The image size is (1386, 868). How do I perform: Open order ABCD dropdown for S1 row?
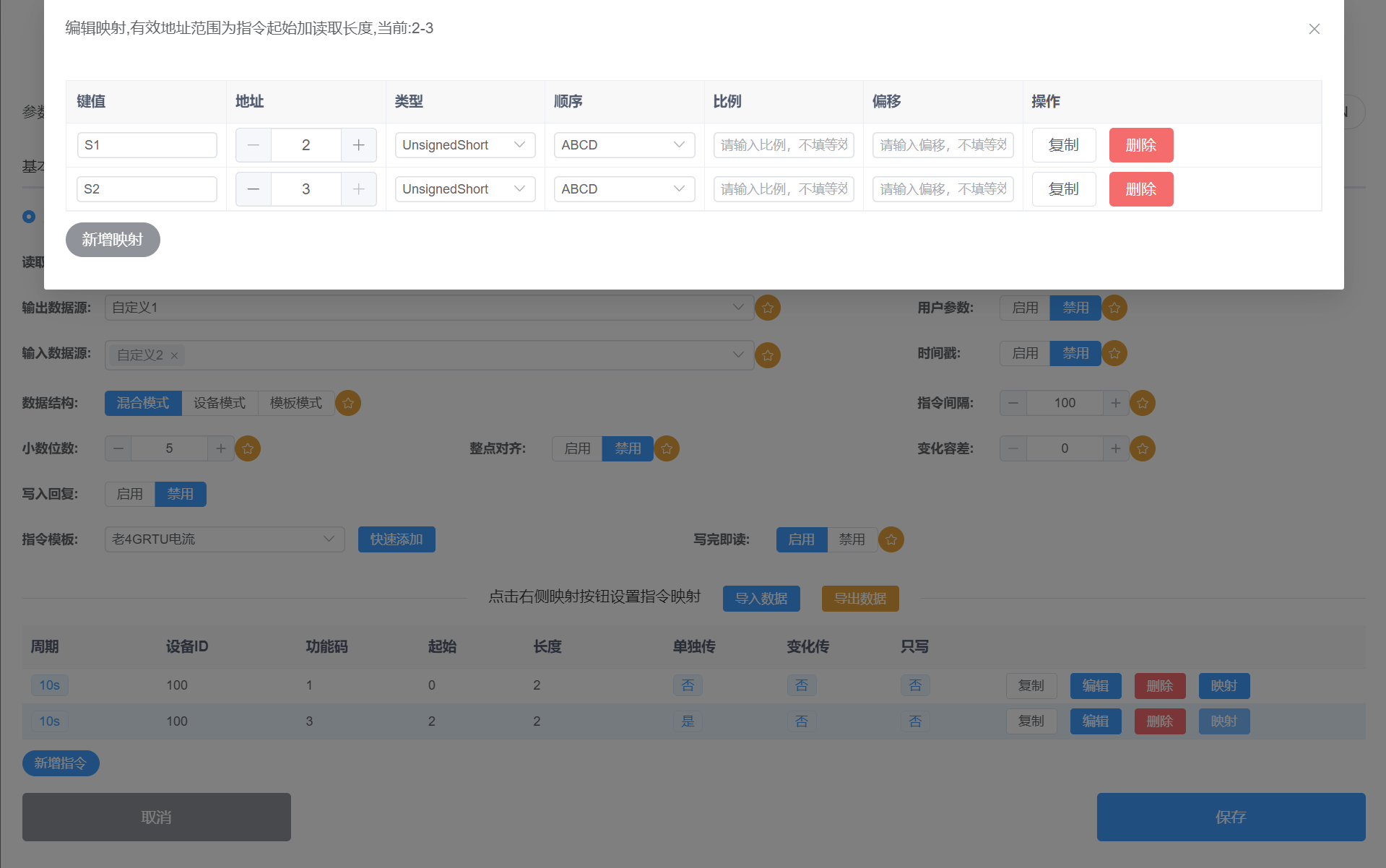624,145
